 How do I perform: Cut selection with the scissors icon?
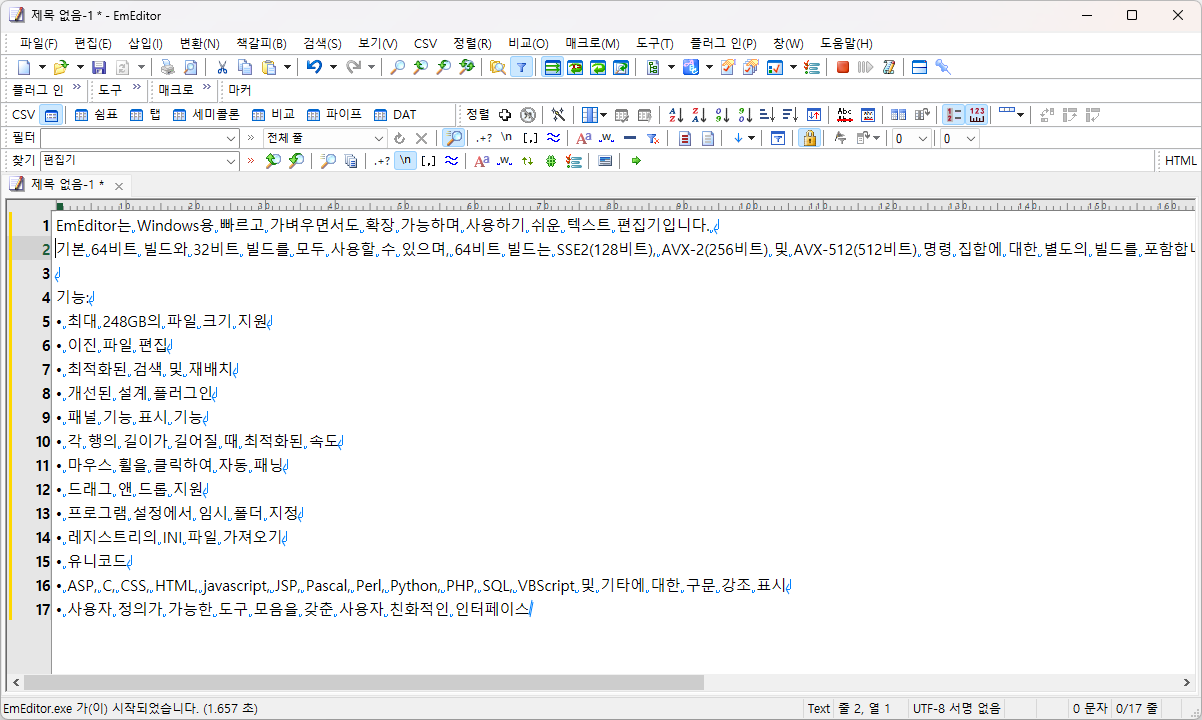coord(222,67)
